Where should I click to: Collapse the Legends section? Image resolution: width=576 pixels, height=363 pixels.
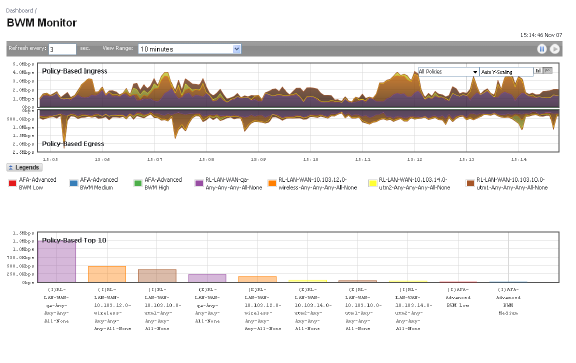coord(24,168)
